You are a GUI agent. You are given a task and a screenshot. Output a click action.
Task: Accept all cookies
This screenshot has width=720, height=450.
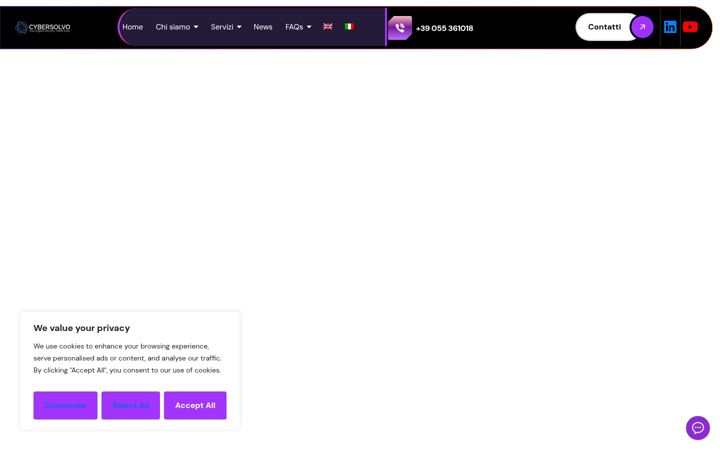pos(195,405)
